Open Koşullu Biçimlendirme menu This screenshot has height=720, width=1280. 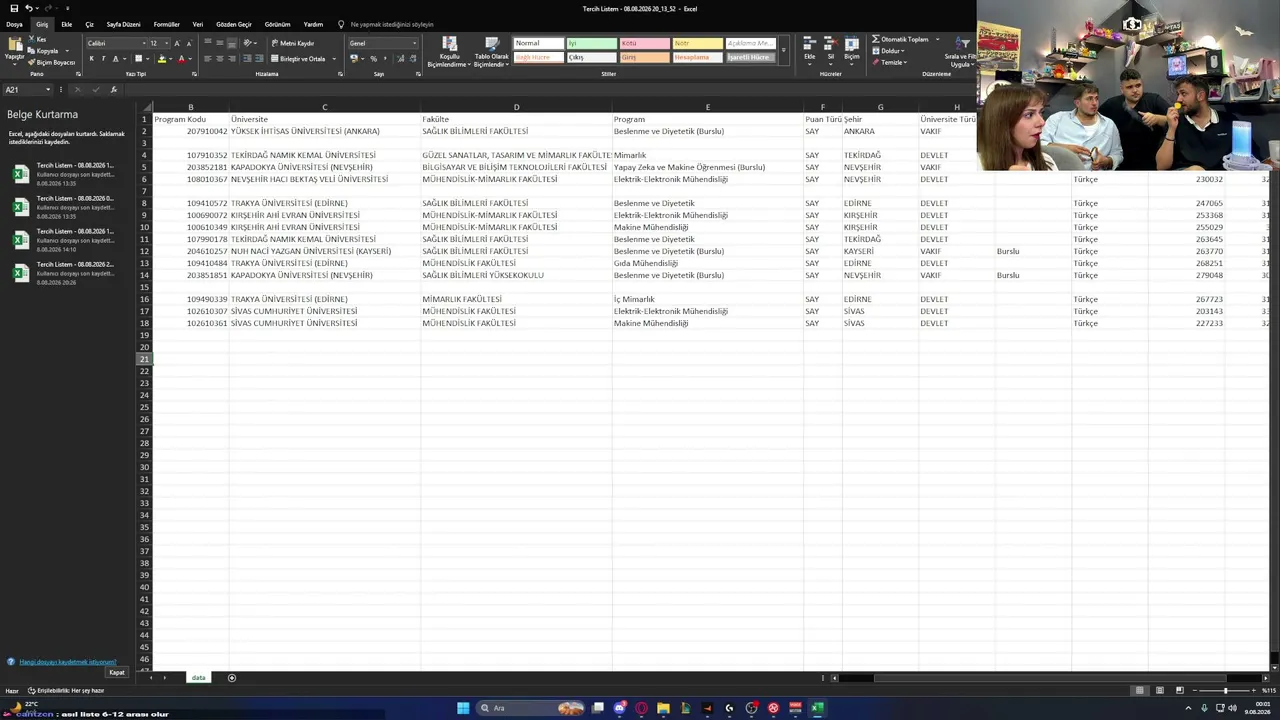[x=448, y=52]
